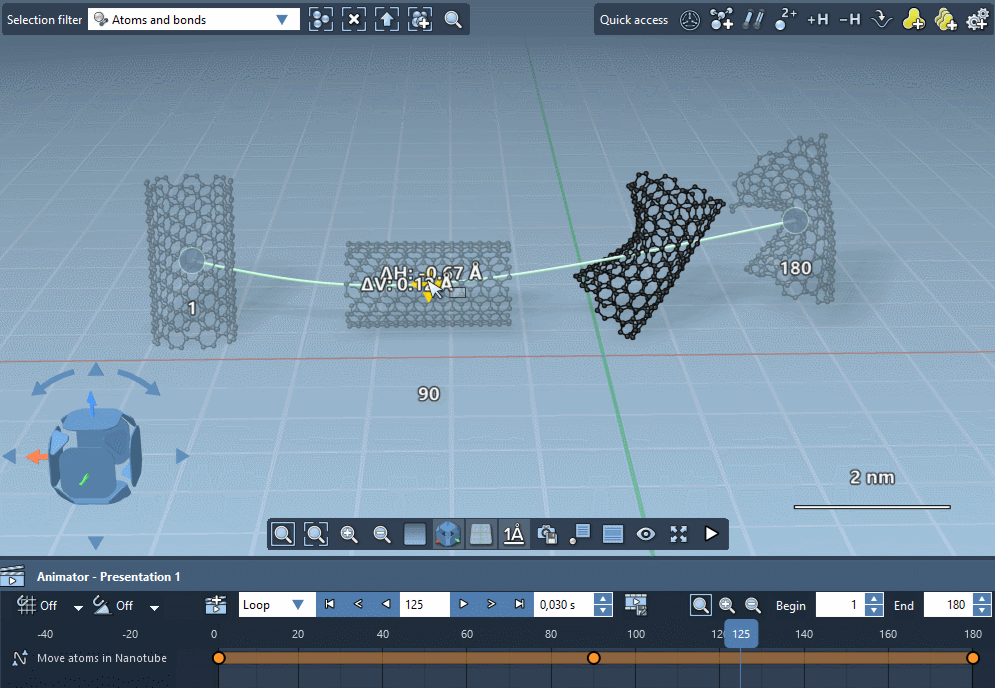This screenshot has height=688, width=995.
Task: Click the add hydrogens (+H) icon
Action: point(818,19)
